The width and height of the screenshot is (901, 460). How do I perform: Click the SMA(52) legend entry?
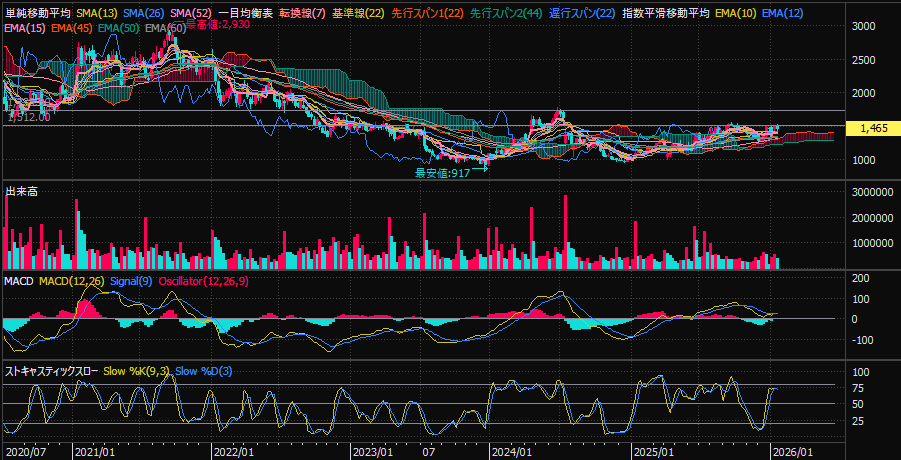tap(191, 13)
